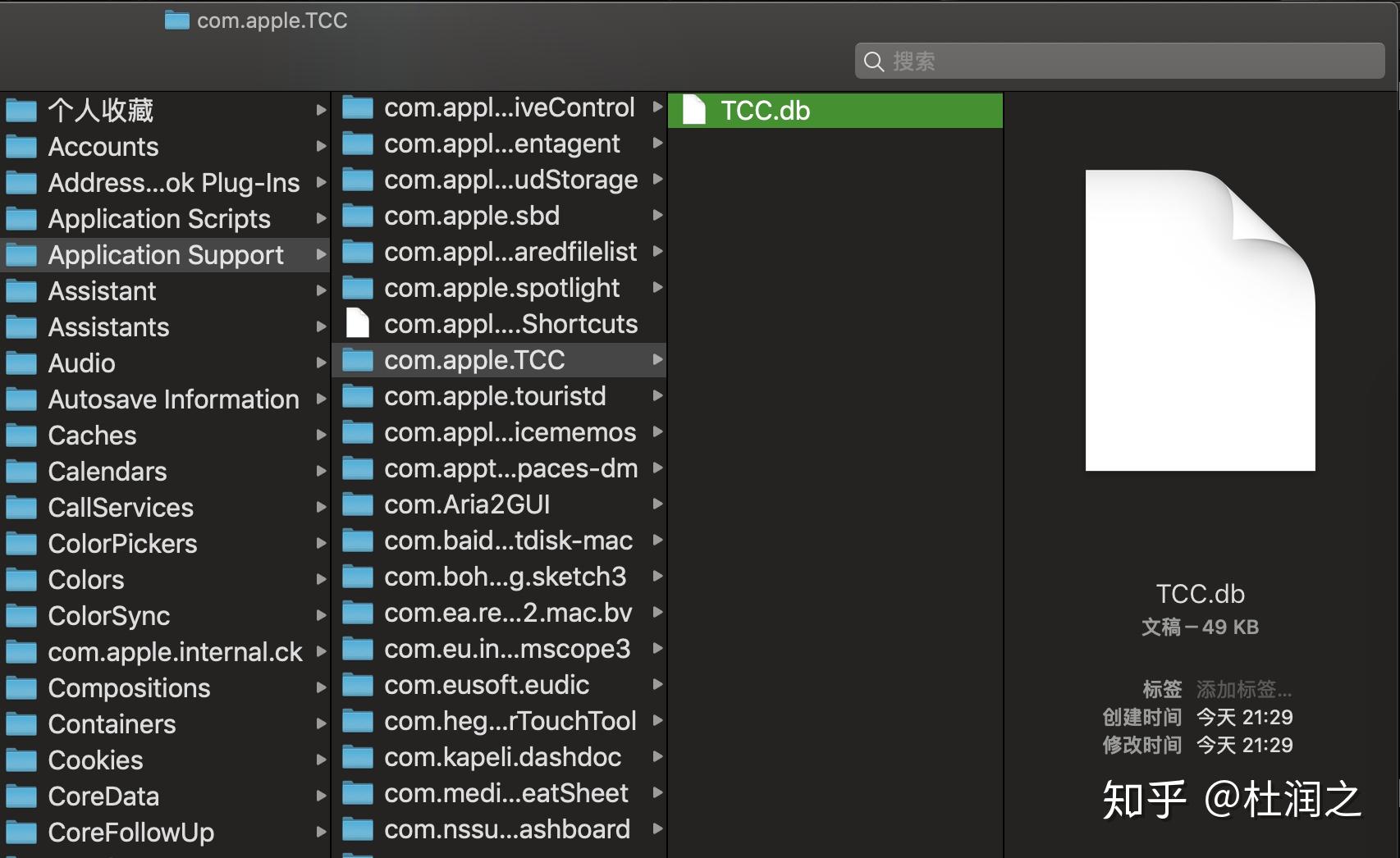Open com.medi...eatSheet folder row
Image resolution: width=1400 pixels, height=858 pixels.
coord(499,792)
